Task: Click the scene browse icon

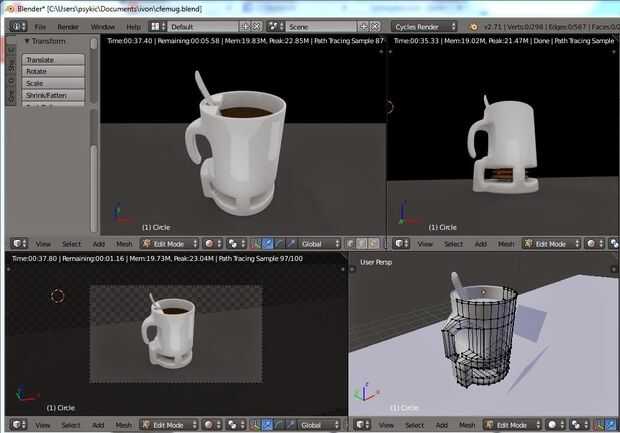Action: [276, 26]
